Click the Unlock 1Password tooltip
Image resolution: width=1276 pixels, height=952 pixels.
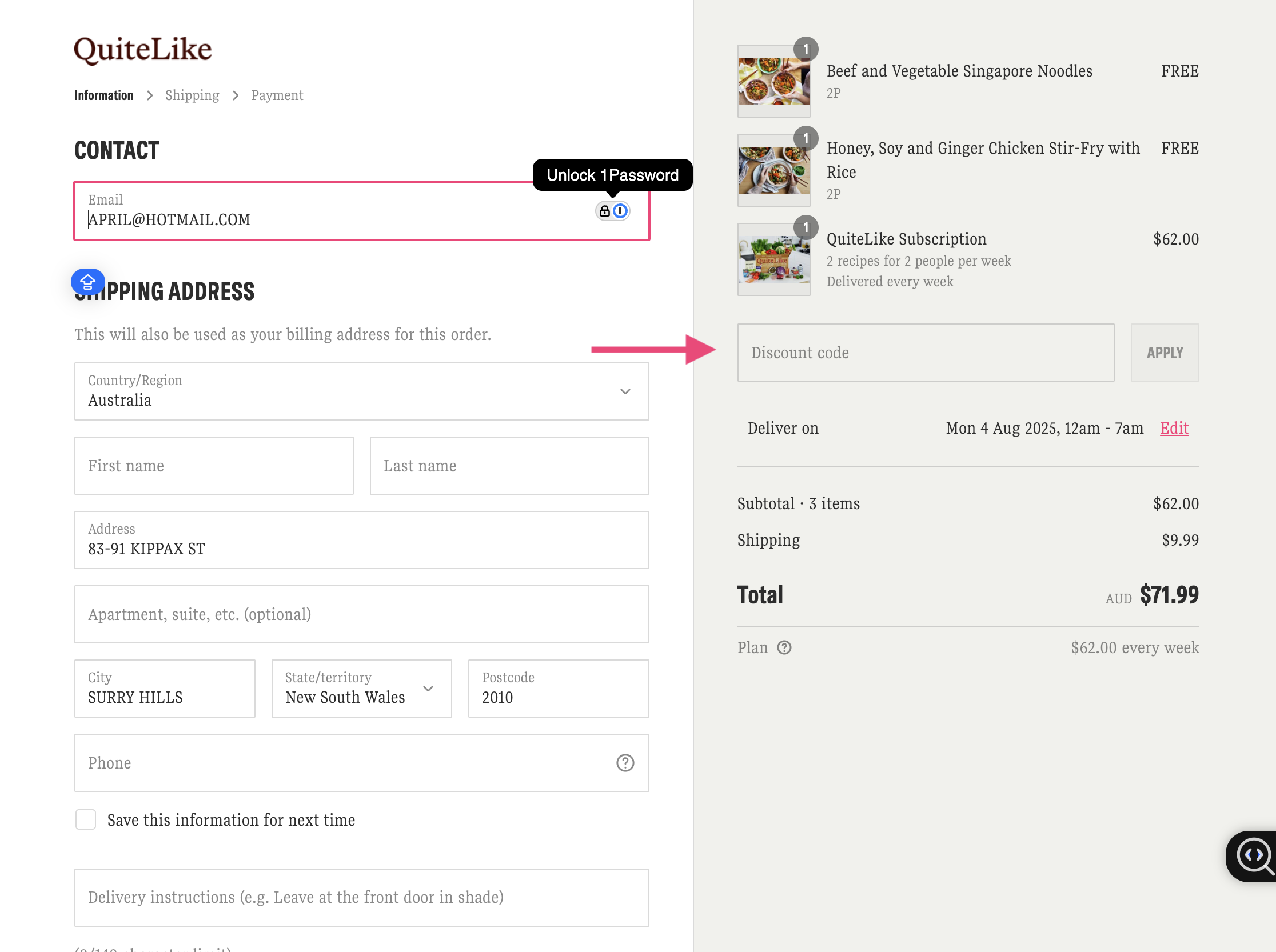click(x=612, y=175)
